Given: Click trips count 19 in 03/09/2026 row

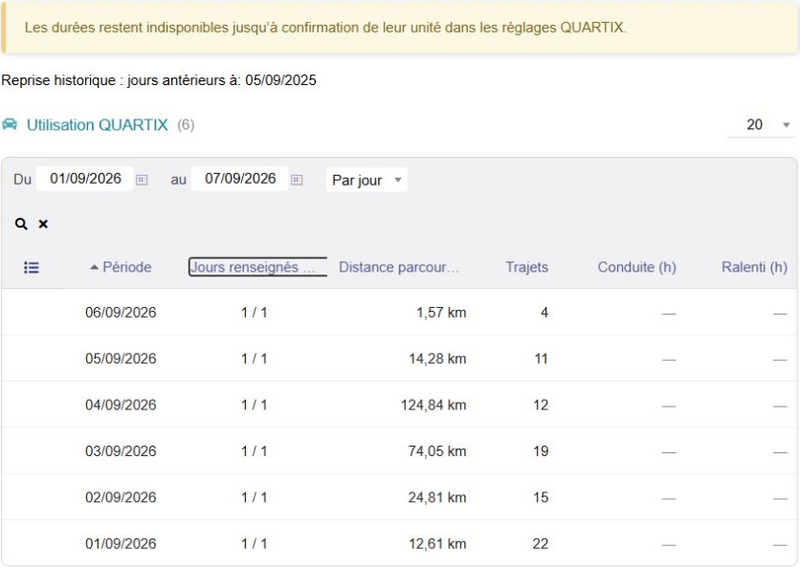Looking at the screenshot, I should 541,451.
